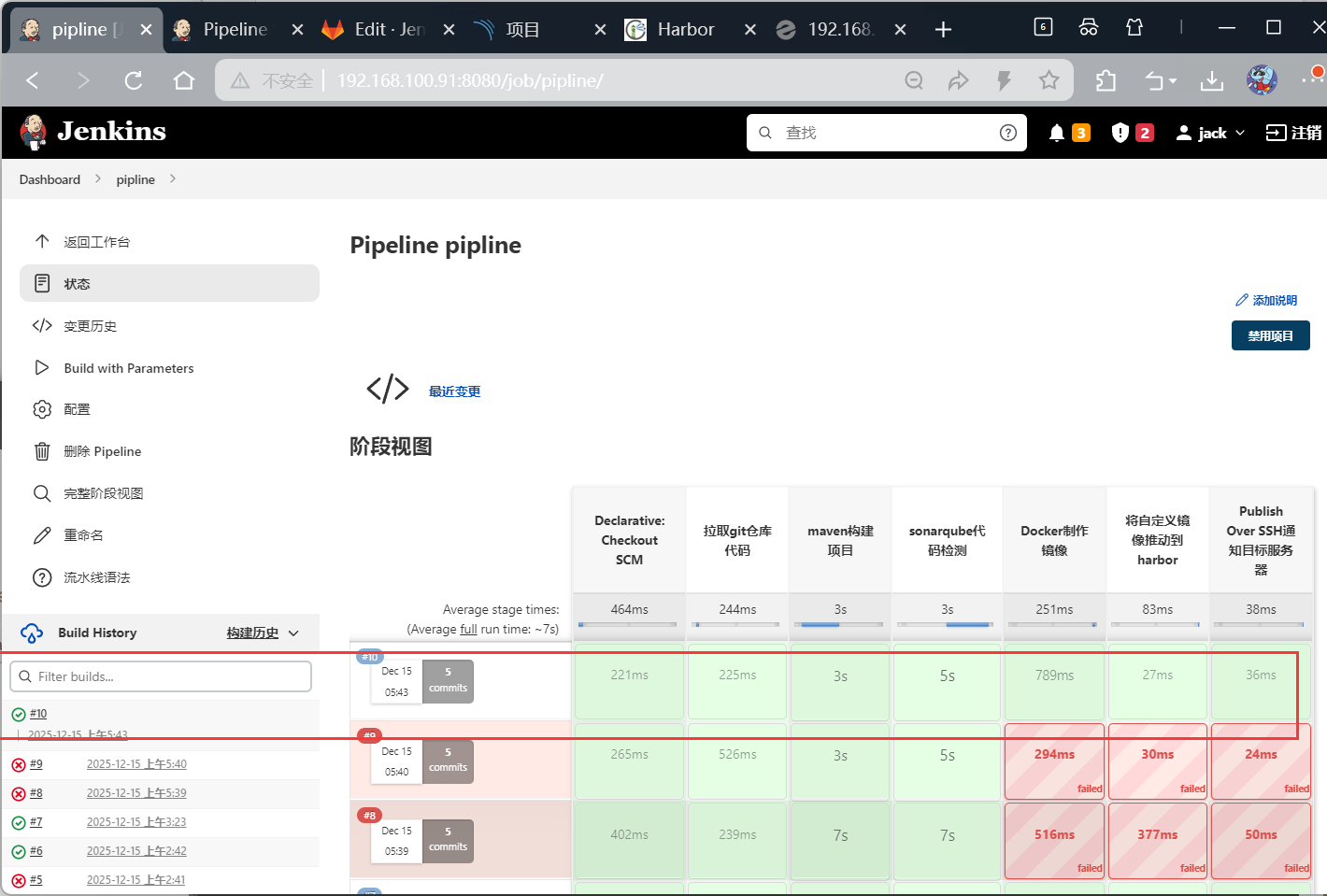Open 配置 sidebar item
This screenshot has width=1327, height=896.
pos(169,409)
